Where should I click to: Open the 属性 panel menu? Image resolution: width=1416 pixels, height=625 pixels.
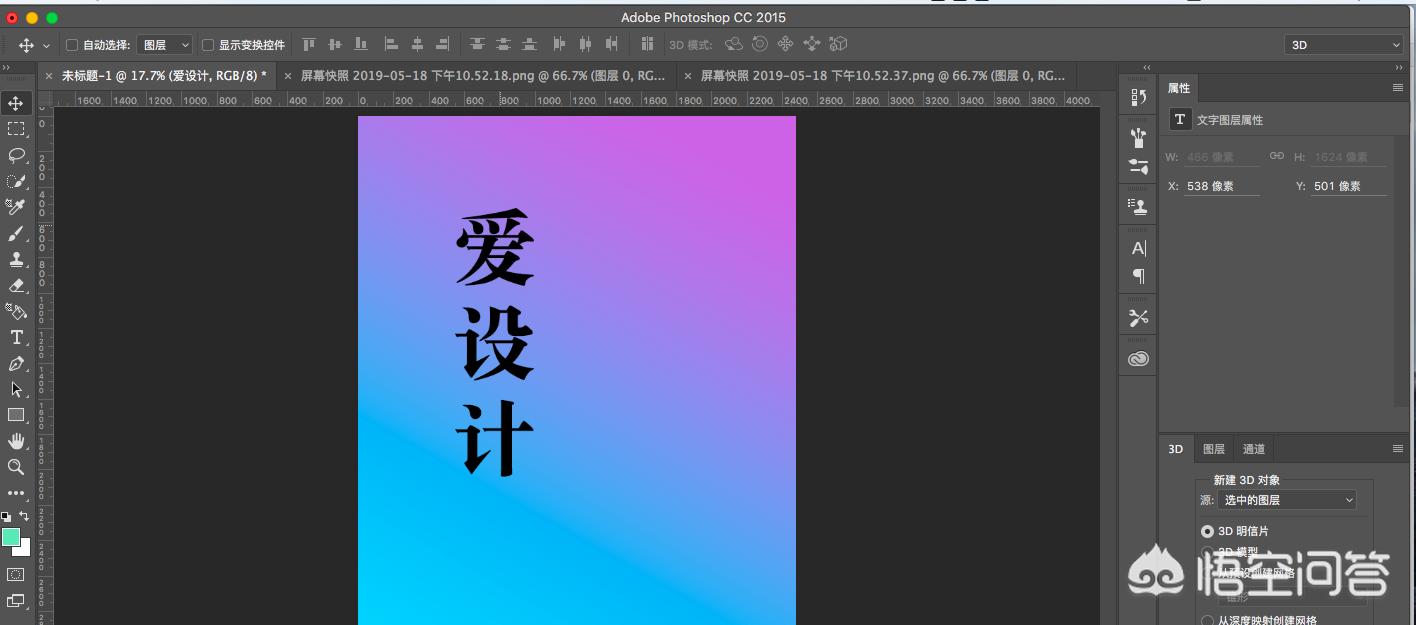(x=1400, y=88)
